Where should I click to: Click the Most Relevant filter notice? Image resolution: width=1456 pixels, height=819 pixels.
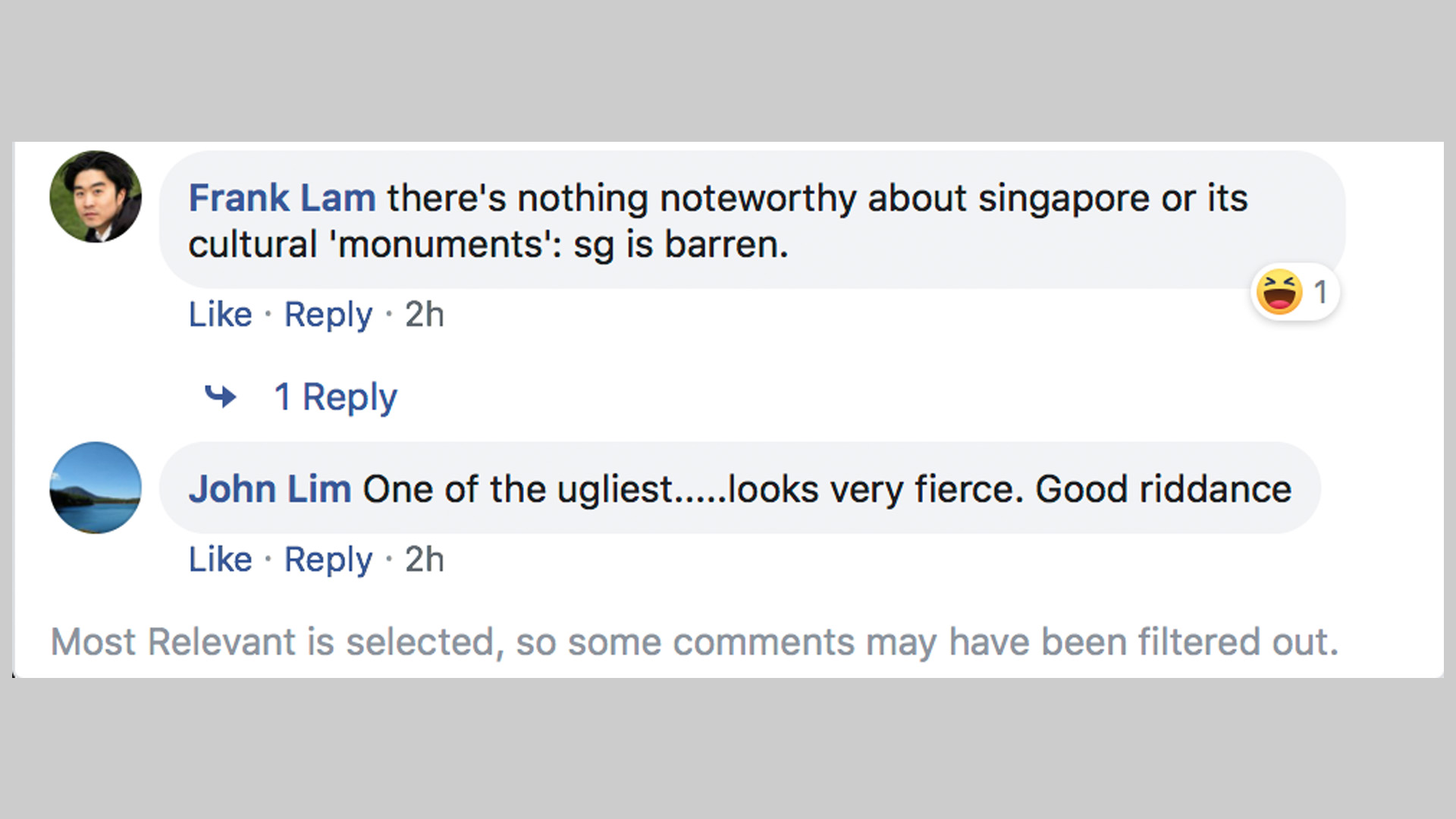pos(694,642)
